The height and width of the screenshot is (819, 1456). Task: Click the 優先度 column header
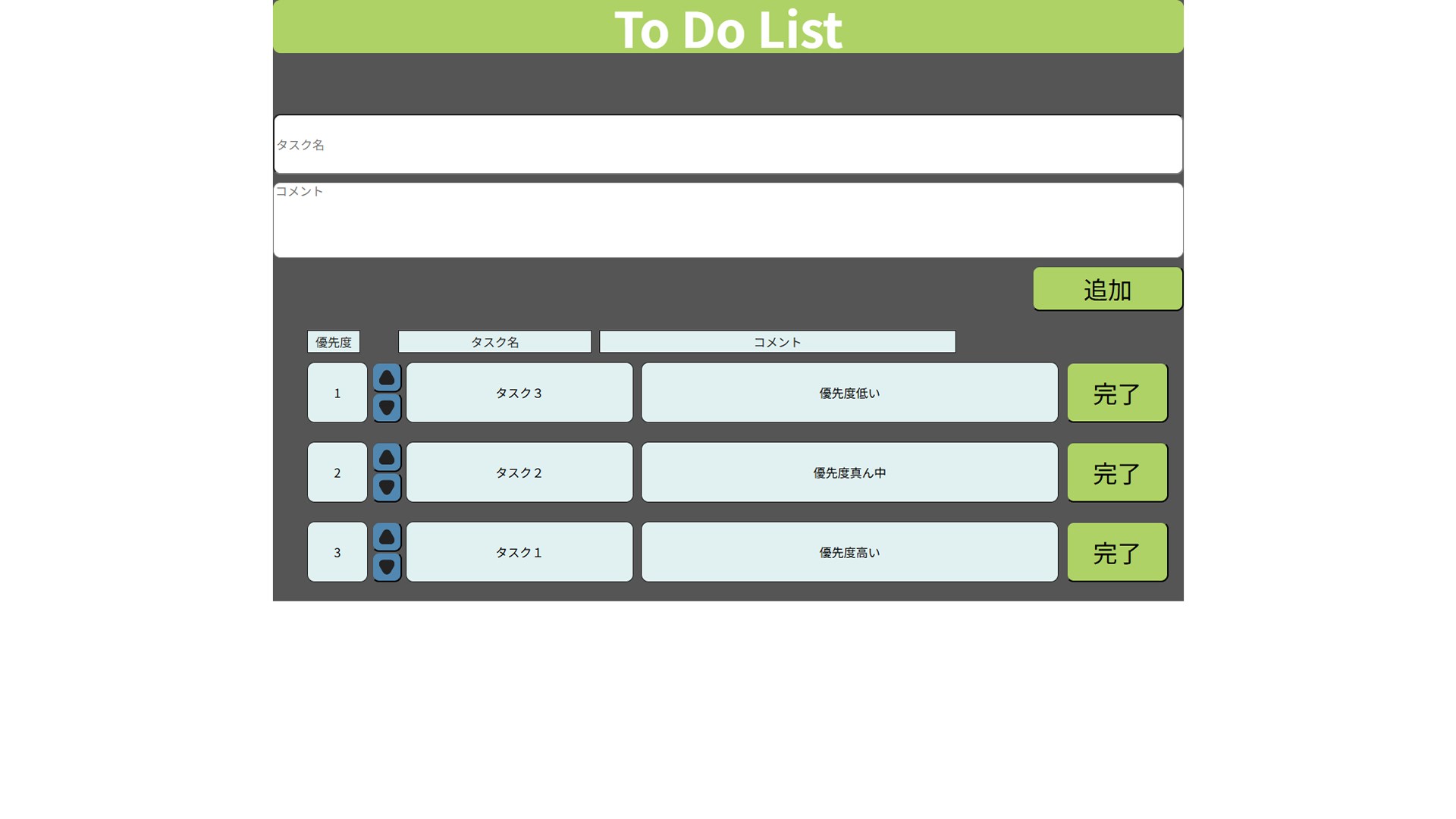334,342
